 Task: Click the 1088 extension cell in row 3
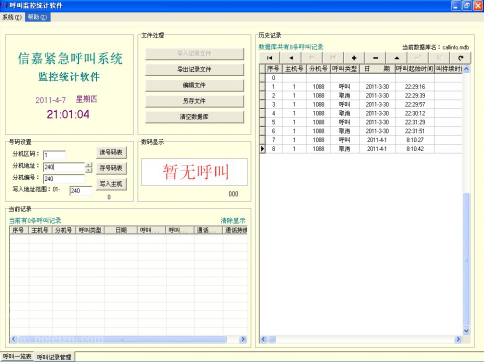click(318, 104)
